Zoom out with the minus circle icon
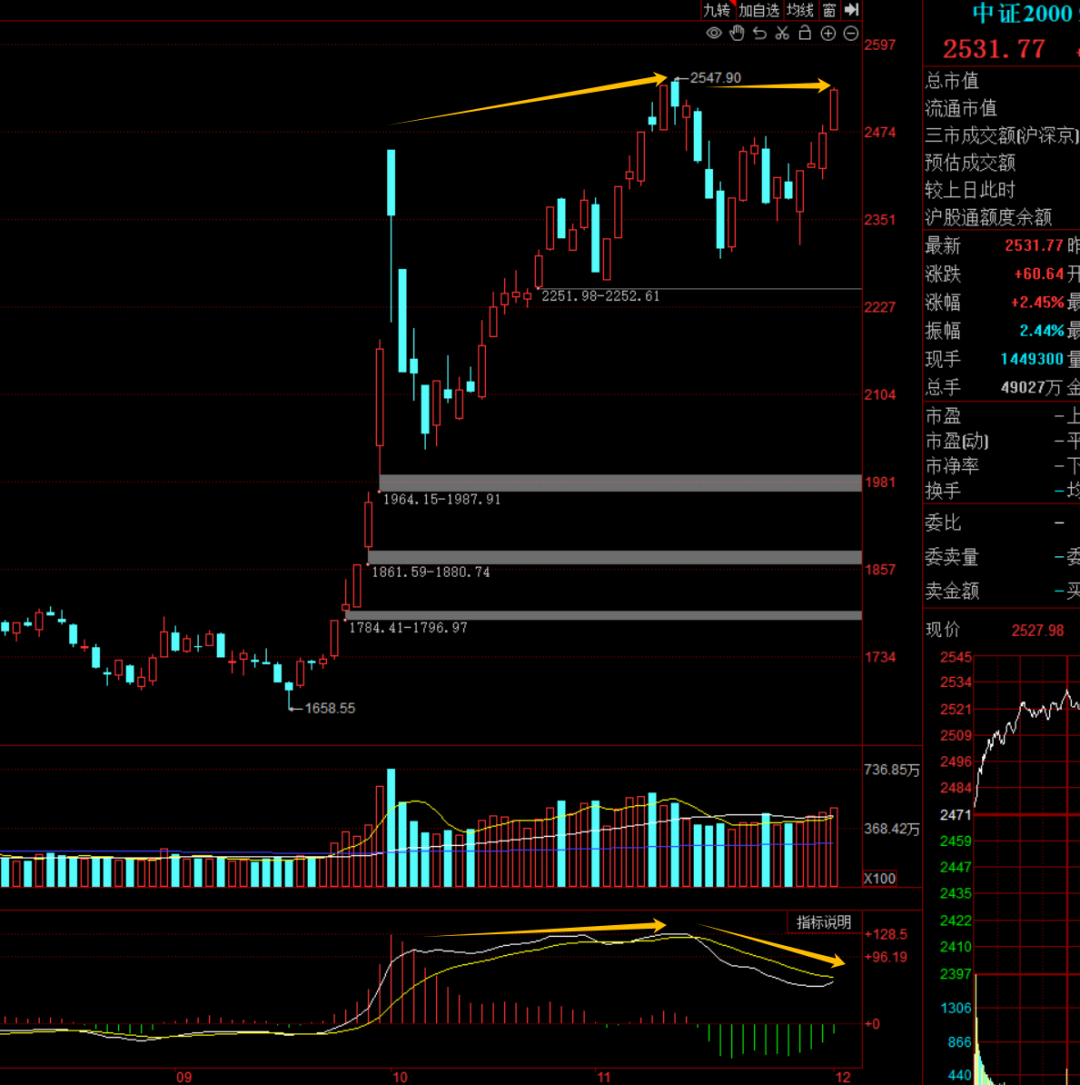Screen dimensions: 1080x1085 pos(851,33)
